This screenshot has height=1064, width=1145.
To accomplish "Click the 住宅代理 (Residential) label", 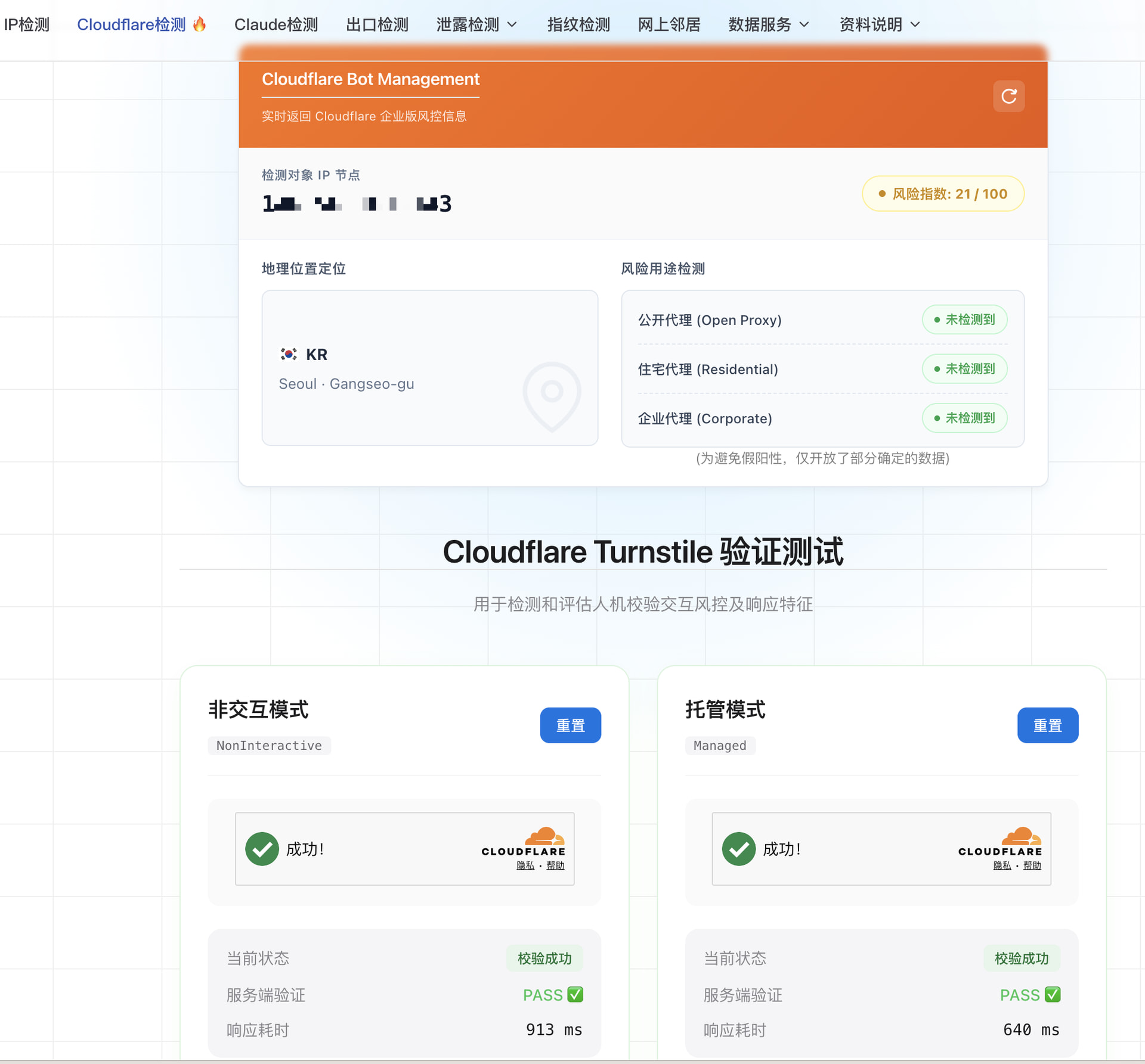I will [x=708, y=370].
